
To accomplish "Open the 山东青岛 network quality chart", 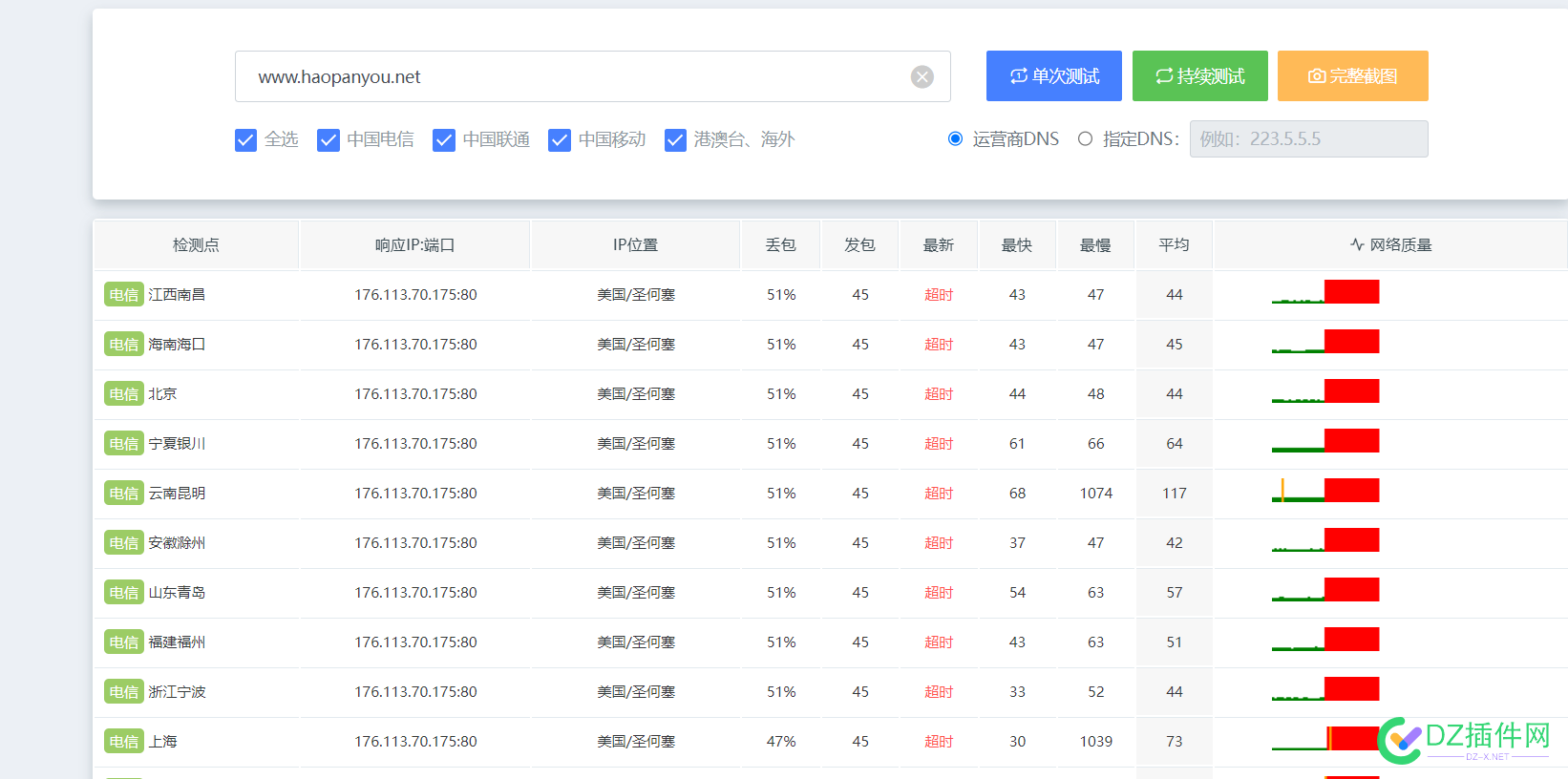I will click(1325, 590).
